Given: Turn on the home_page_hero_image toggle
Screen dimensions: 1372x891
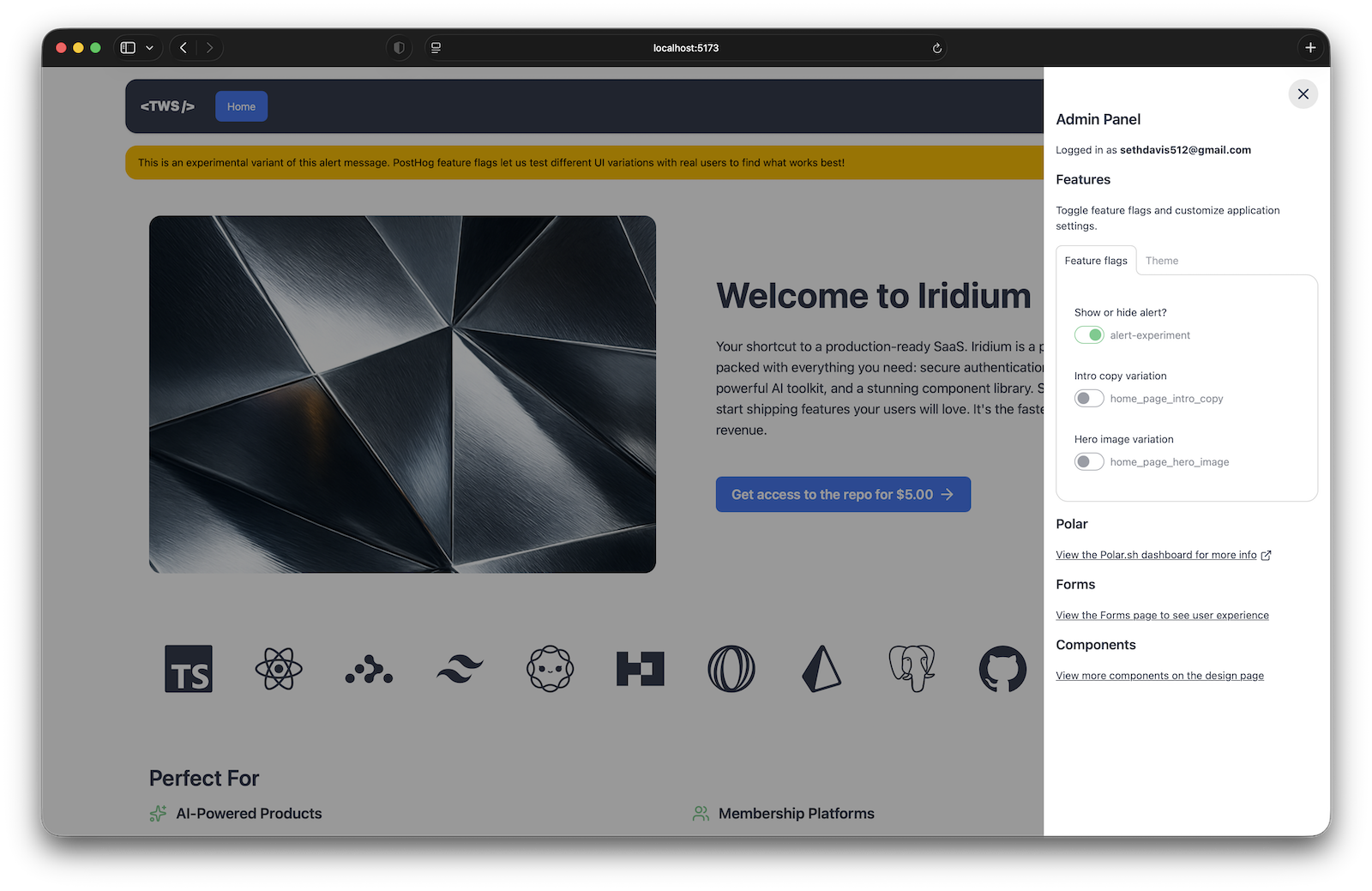Looking at the screenshot, I should tap(1089, 461).
